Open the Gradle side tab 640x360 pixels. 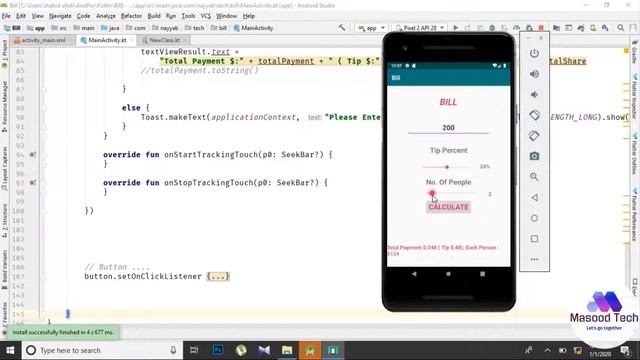click(x=635, y=52)
